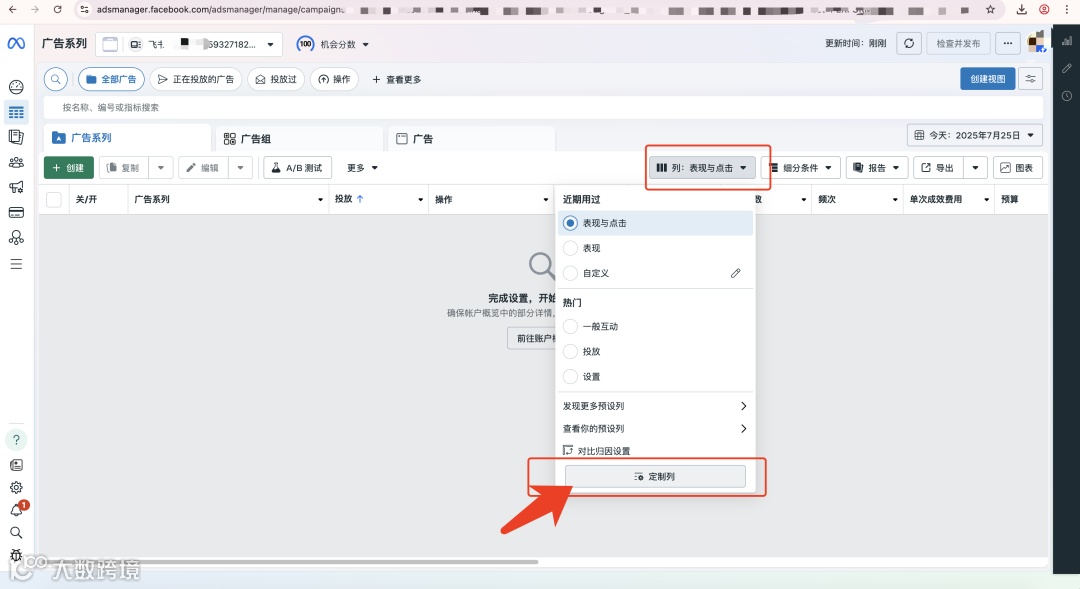Click 导出 button

[938, 167]
